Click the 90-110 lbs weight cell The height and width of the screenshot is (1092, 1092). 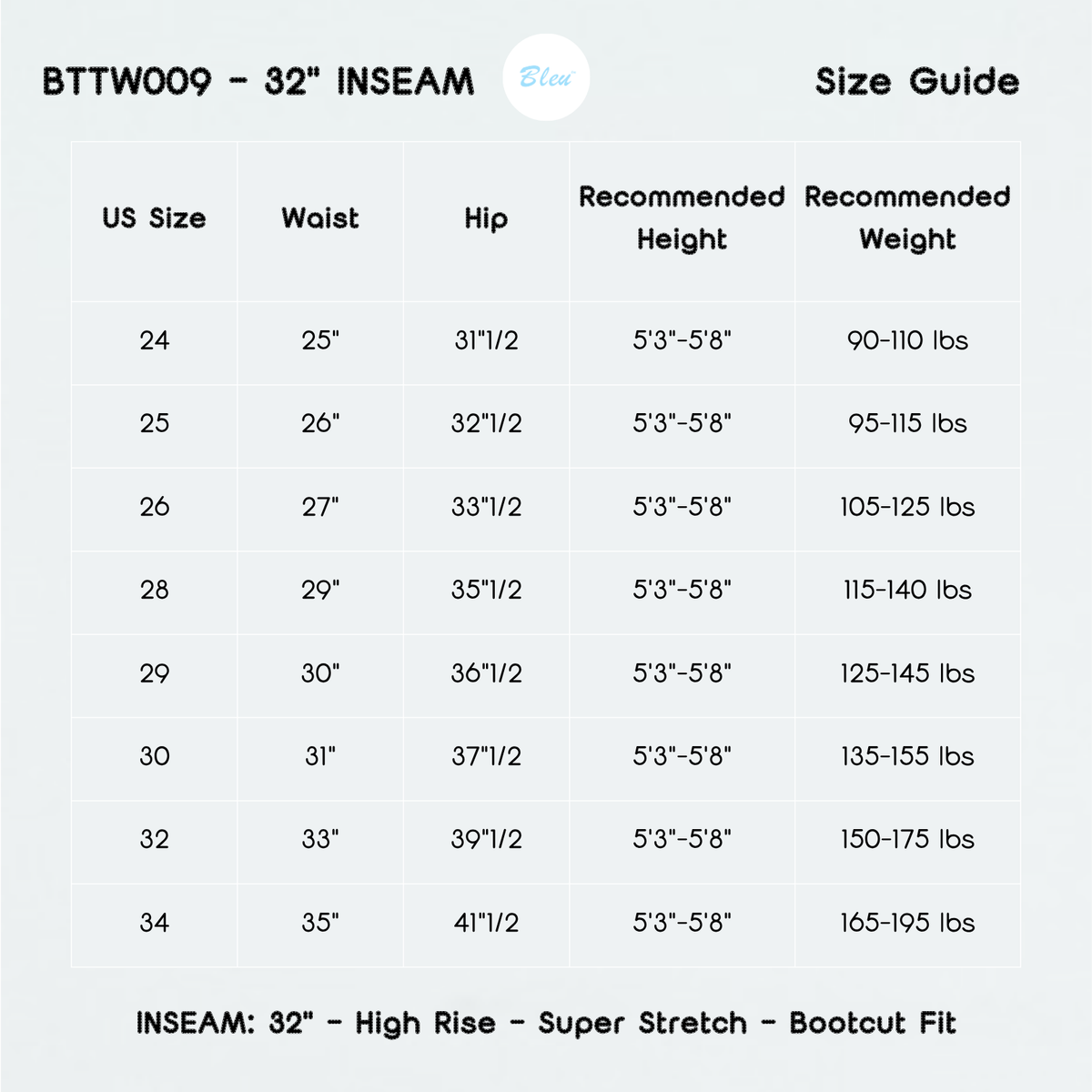[907, 340]
